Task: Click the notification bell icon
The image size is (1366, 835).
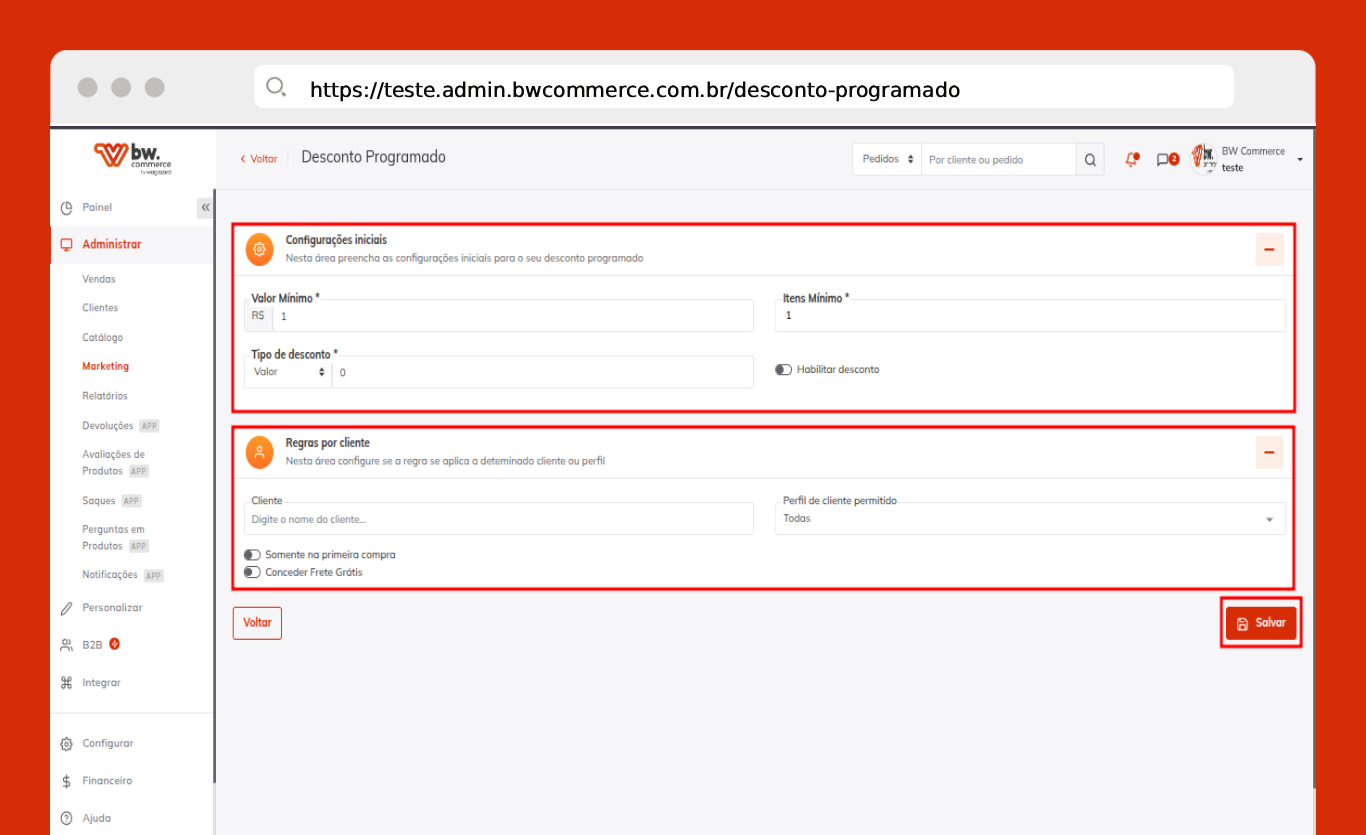Action: [1131, 160]
